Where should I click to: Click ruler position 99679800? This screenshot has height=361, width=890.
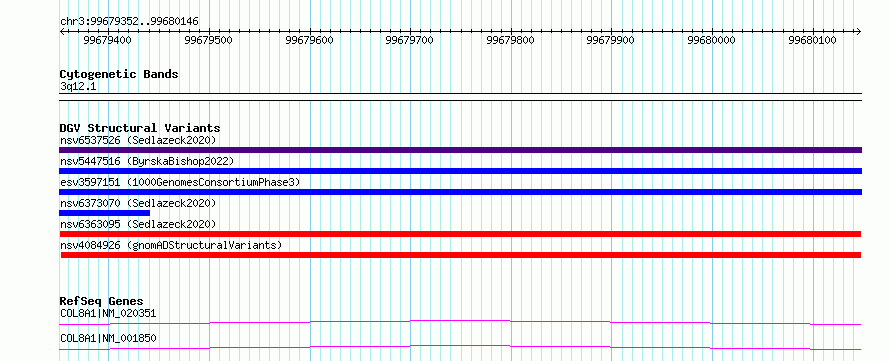[x=511, y=40]
